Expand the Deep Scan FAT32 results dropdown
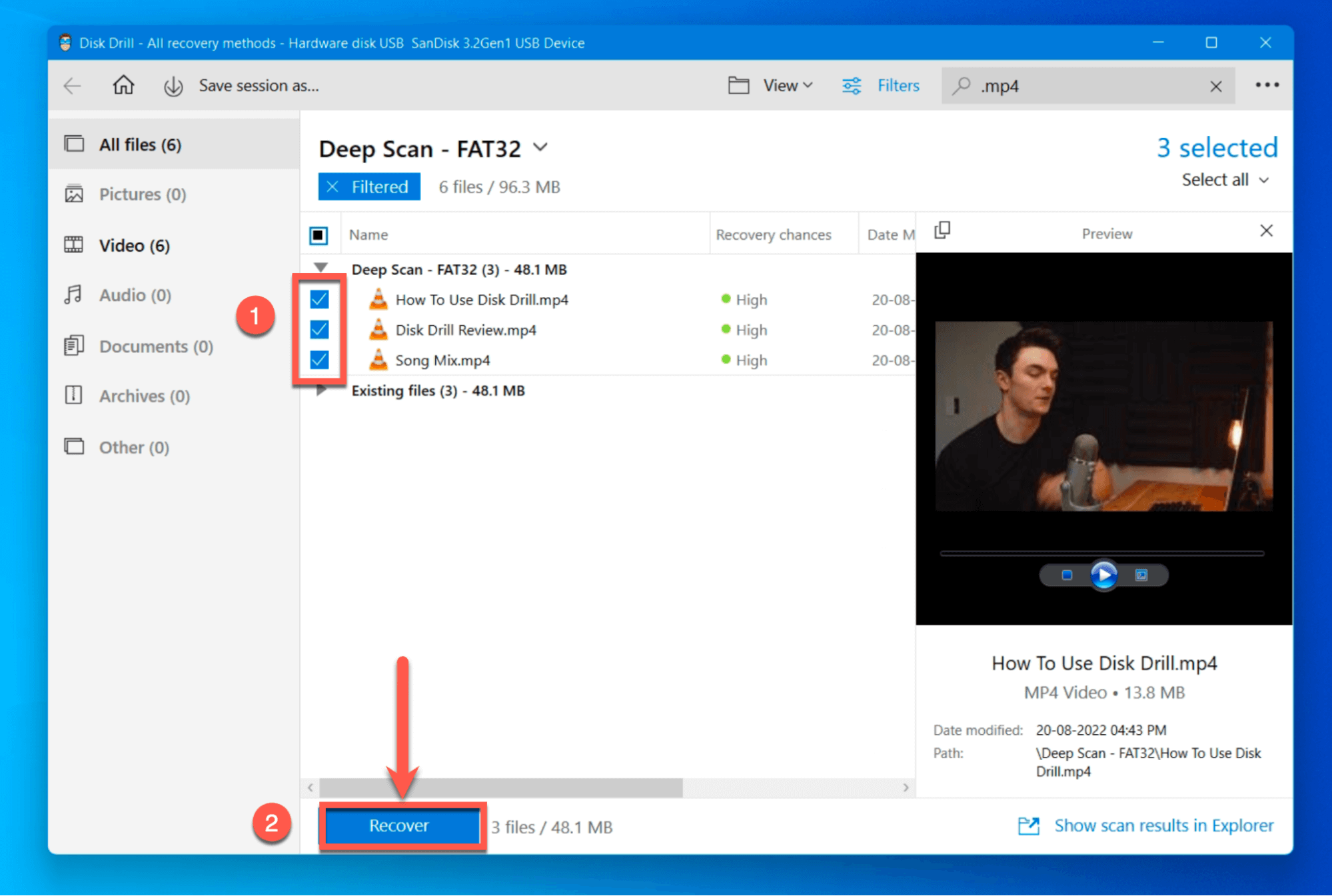The image size is (1332, 896). 323,267
